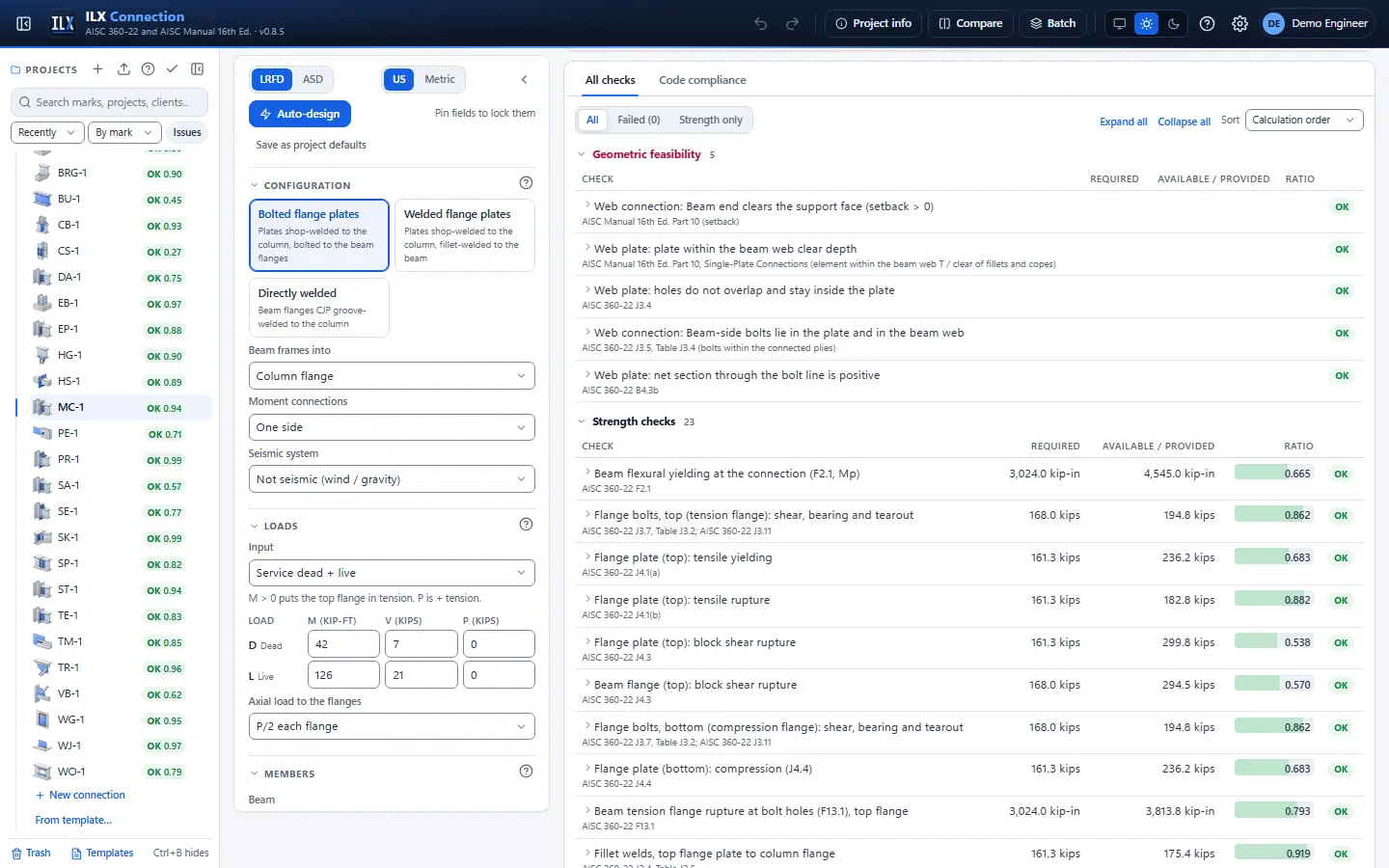Viewport: 1389px width, 868px height.
Task: Show Strength only checks
Action: point(711,120)
